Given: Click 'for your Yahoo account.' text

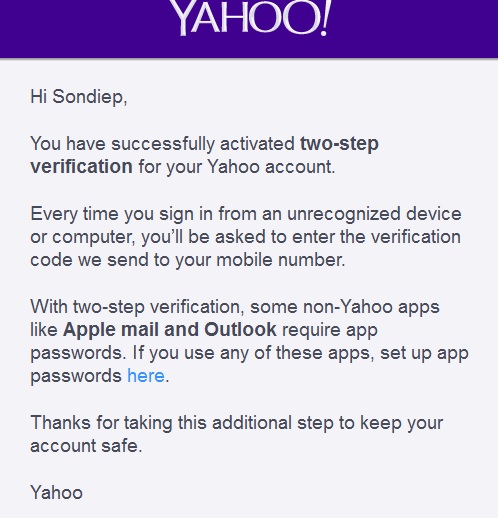Looking at the screenshot, I should coord(237,167).
